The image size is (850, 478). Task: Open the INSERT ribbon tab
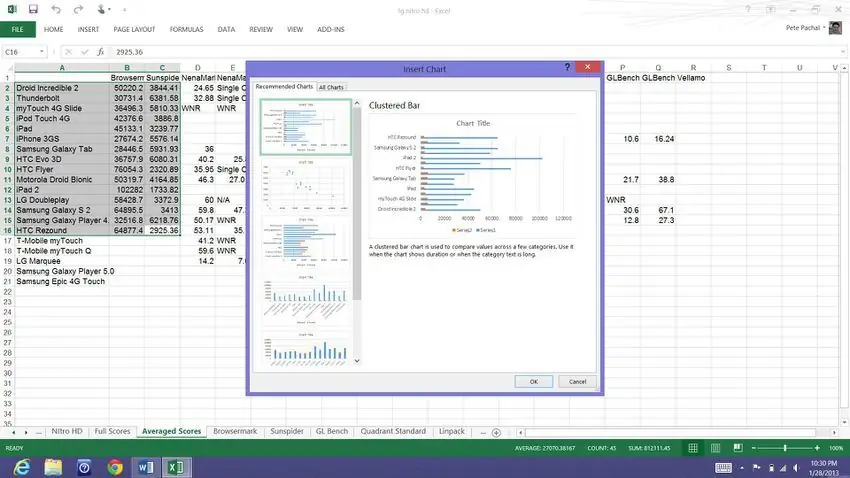(x=88, y=29)
